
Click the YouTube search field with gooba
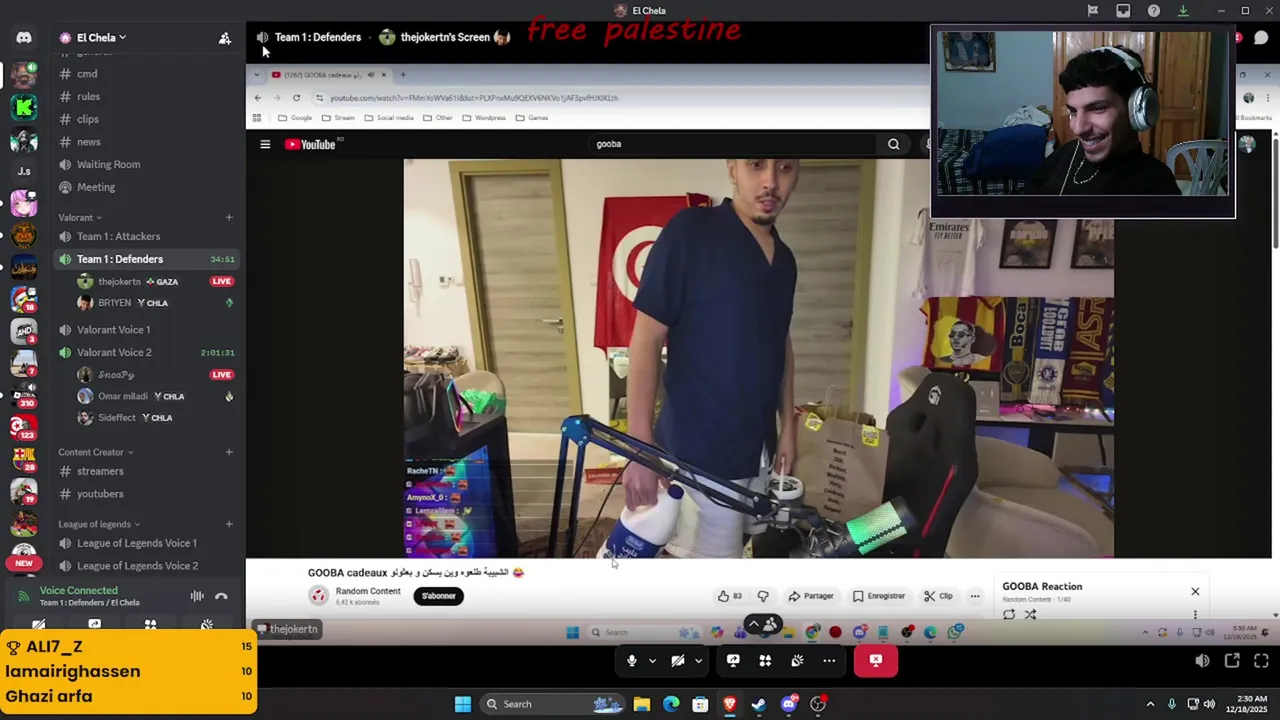pyautogui.click(x=735, y=144)
